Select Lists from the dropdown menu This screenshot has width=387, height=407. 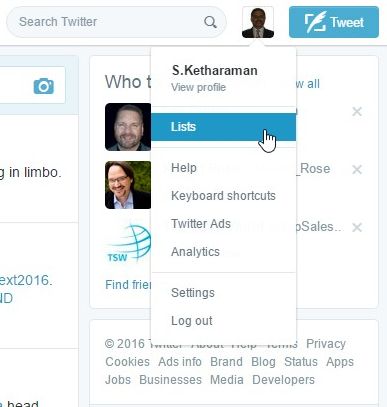pos(224,127)
